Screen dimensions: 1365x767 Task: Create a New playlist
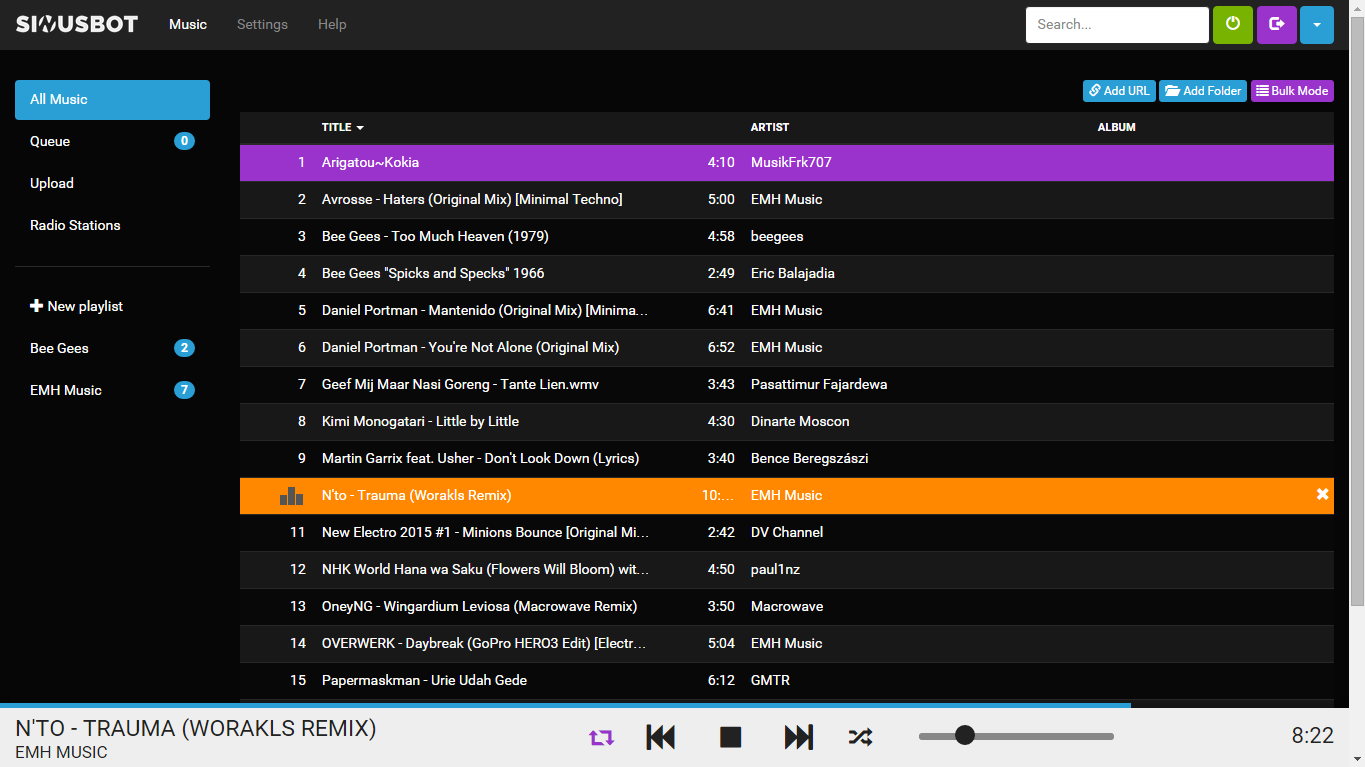coord(77,307)
